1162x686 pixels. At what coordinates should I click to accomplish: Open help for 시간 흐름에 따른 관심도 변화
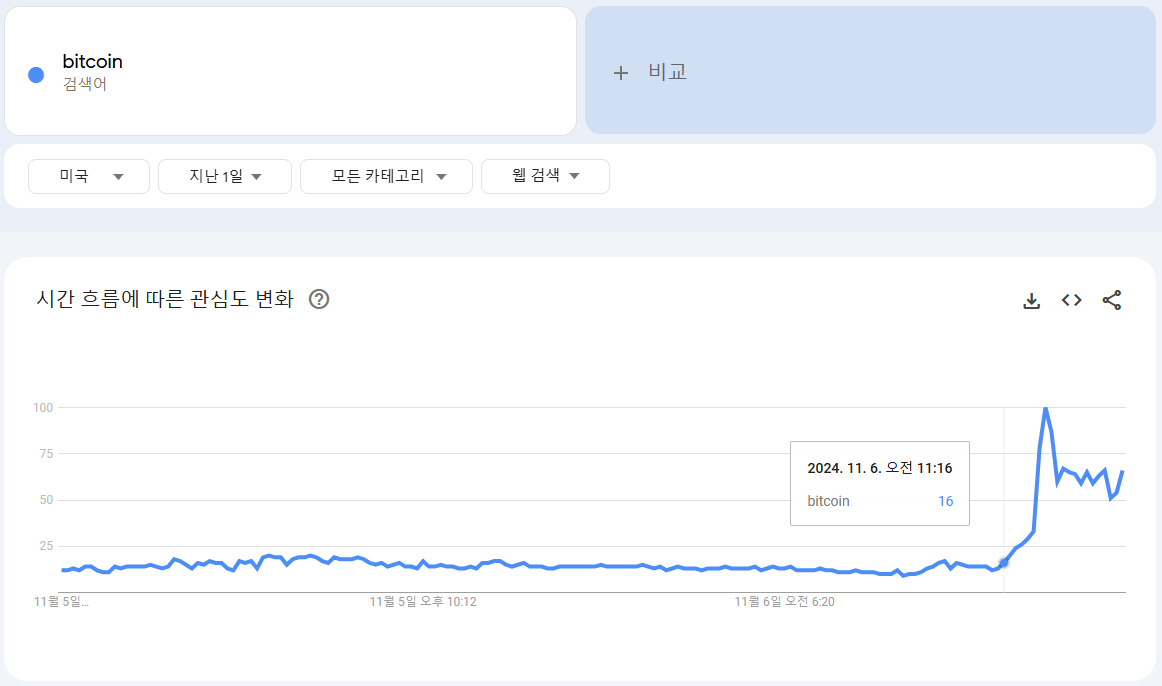tap(319, 299)
